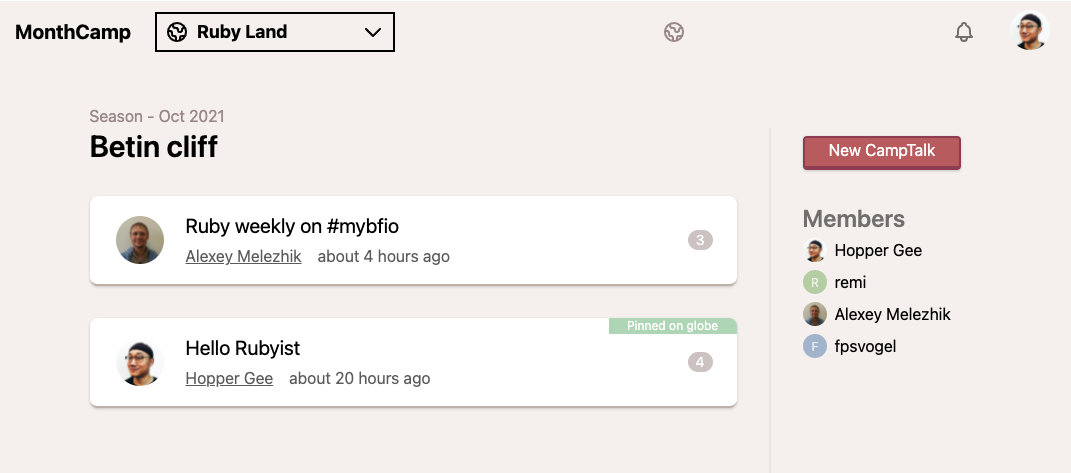Click Hopper Gee's avatar on the Hello Rubyist post
The height and width of the screenshot is (473, 1071).
coord(140,362)
